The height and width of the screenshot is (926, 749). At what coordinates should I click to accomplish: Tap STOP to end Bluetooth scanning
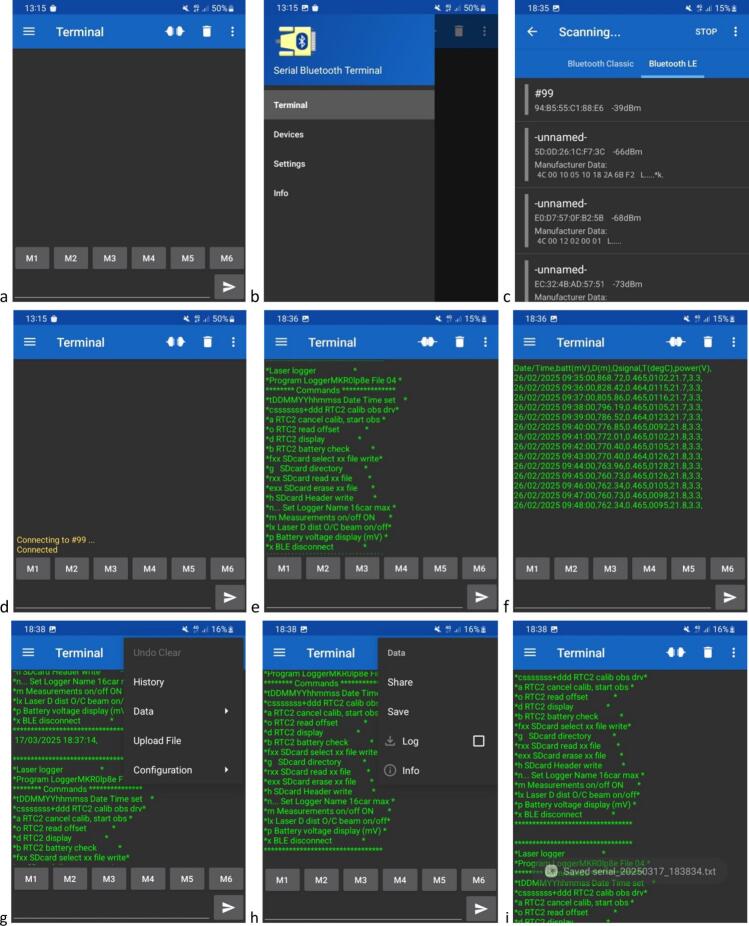pos(706,31)
